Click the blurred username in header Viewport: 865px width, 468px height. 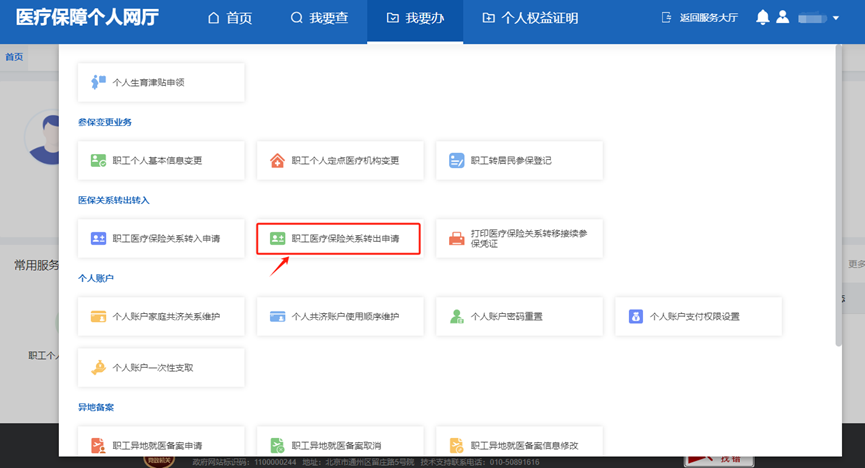click(812, 19)
